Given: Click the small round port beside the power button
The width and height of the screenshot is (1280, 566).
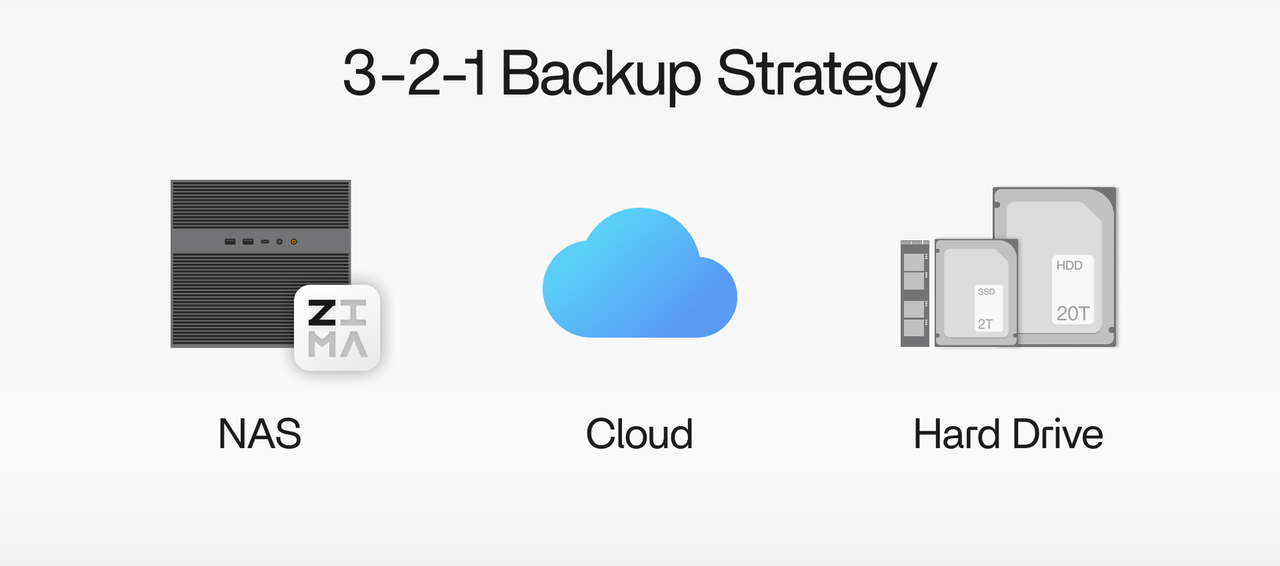Looking at the screenshot, I should (279, 241).
